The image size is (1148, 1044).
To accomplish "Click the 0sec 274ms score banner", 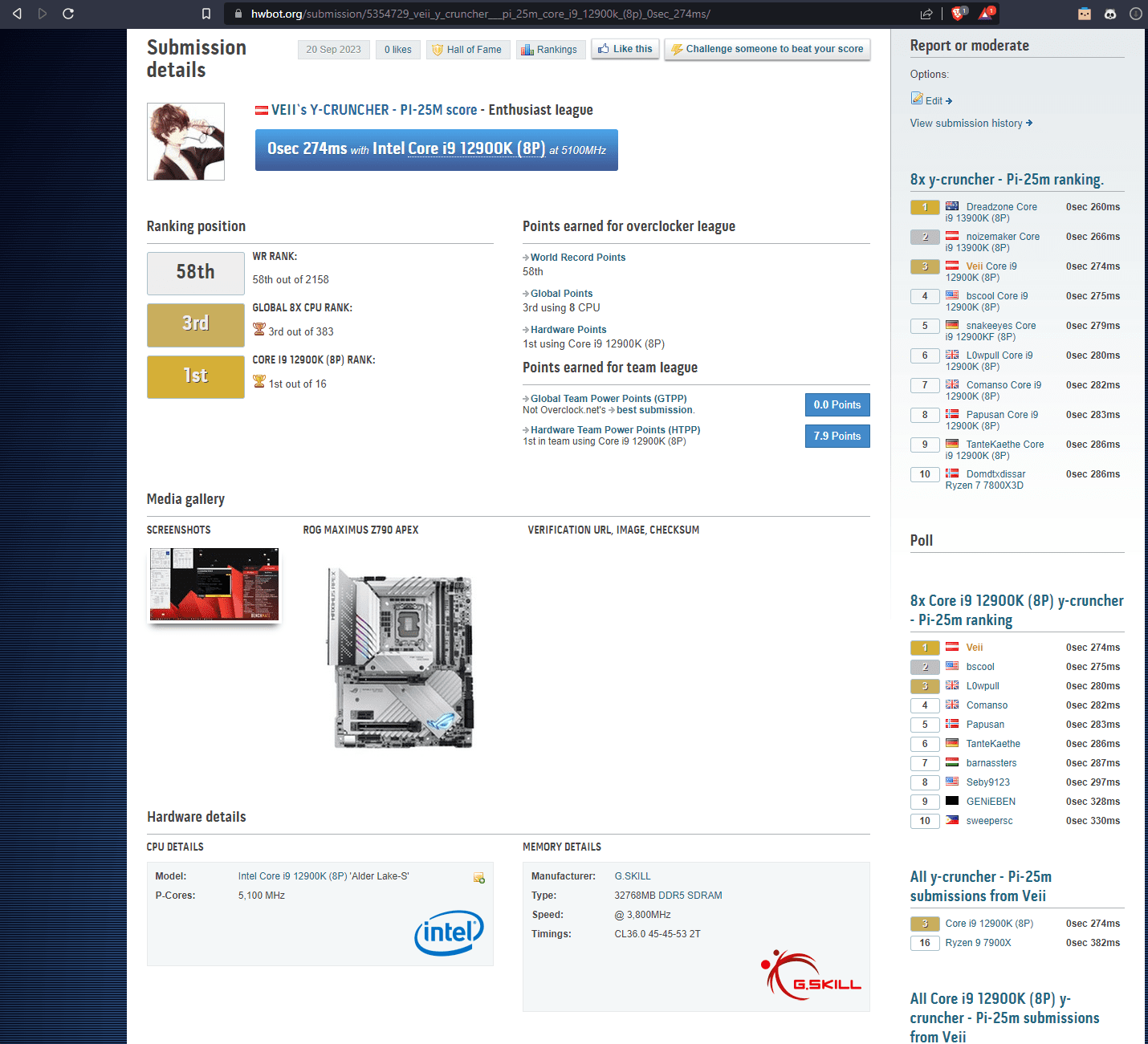I will (436, 149).
